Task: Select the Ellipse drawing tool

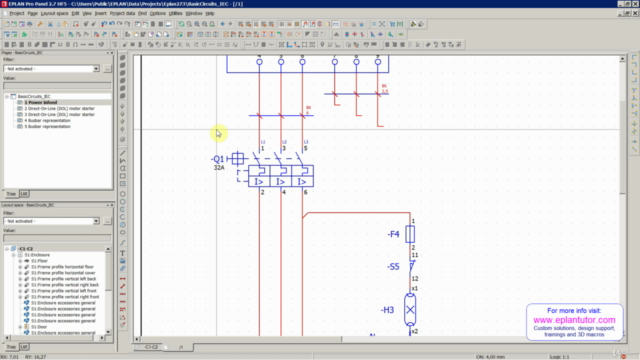Action: click(x=122, y=232)
